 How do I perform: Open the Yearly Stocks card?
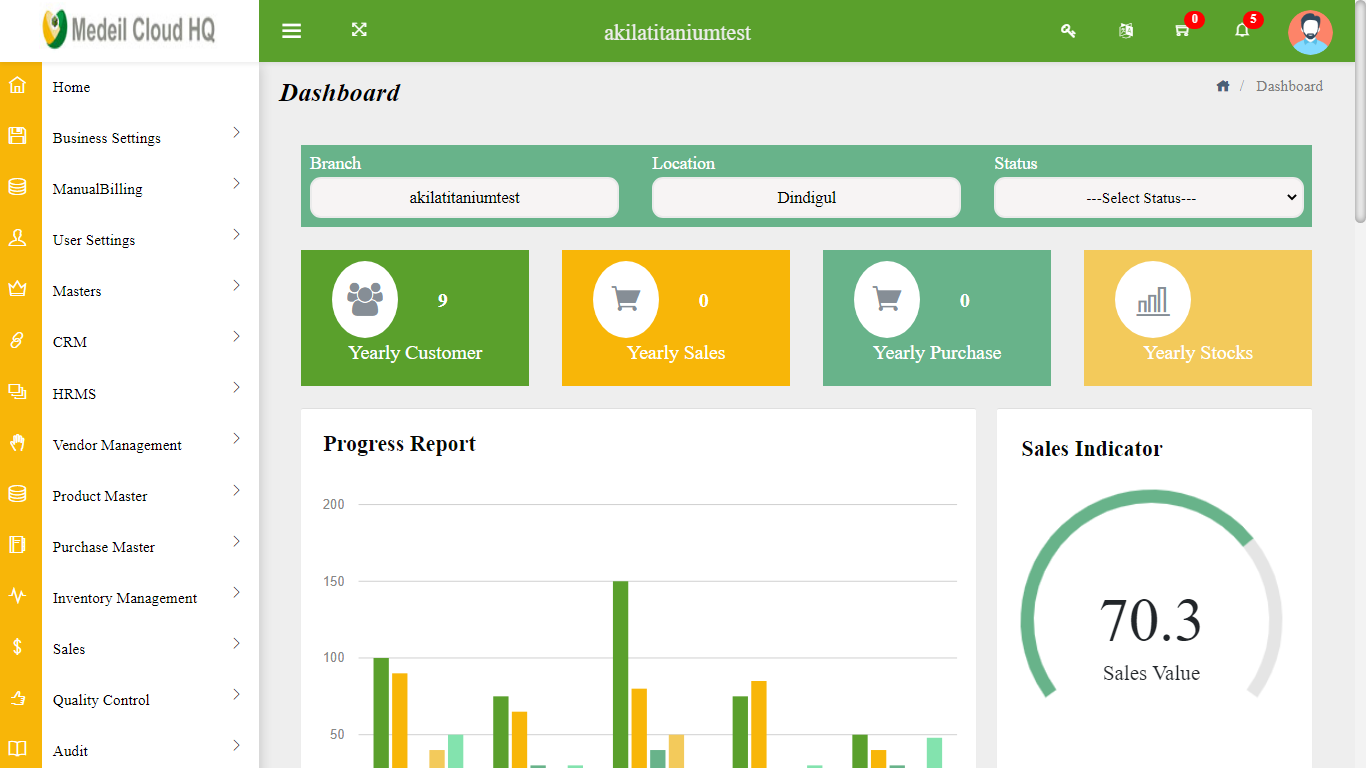click(x=1198, y=318)
